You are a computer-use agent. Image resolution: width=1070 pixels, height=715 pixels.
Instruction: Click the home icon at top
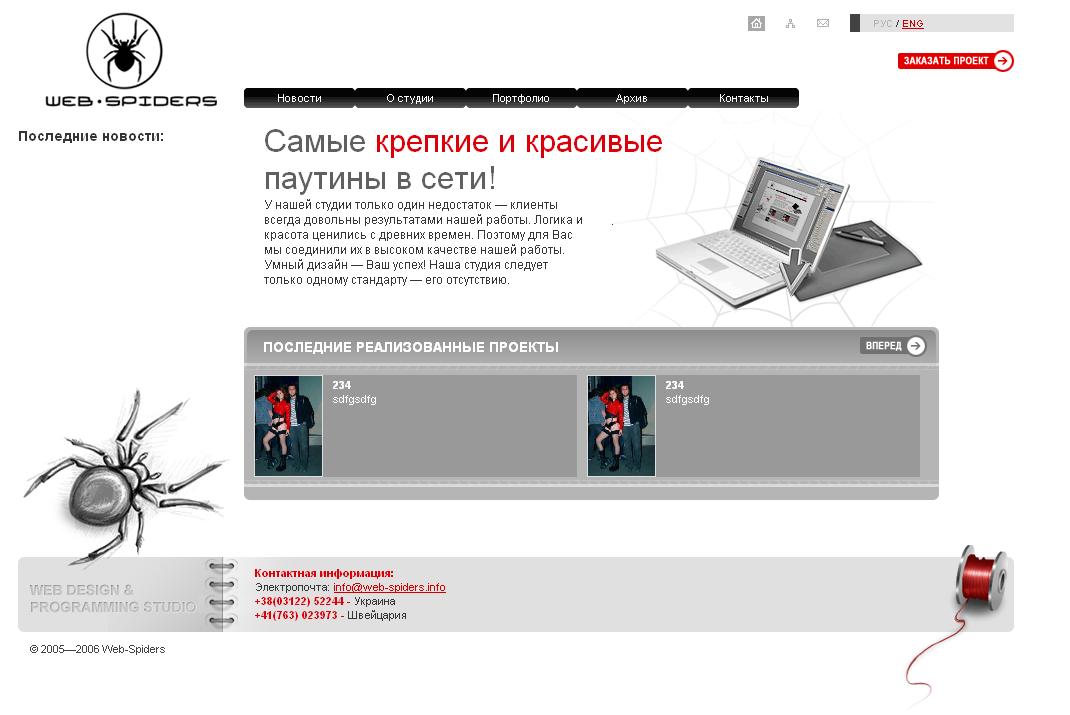pos(756,23)
